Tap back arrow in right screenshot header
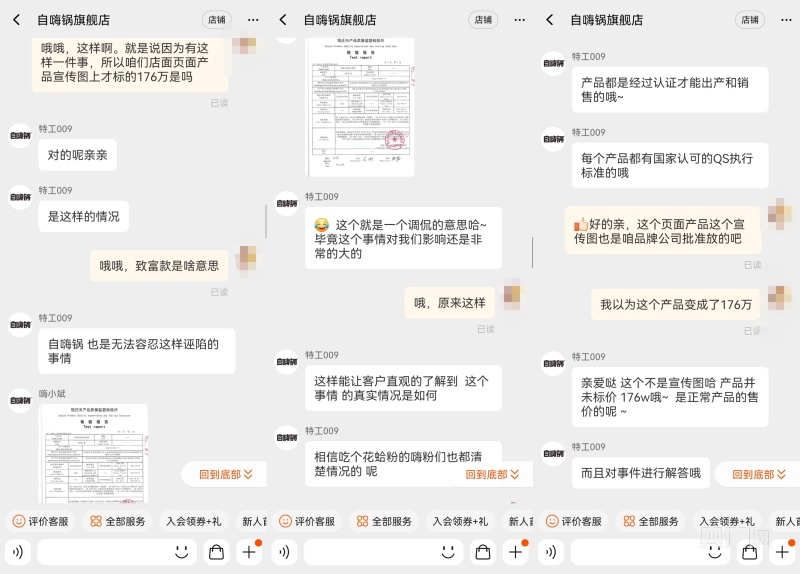 549,20
